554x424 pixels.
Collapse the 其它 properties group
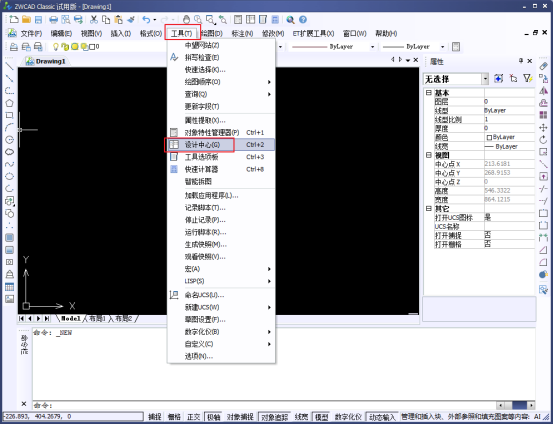(429, 208)
